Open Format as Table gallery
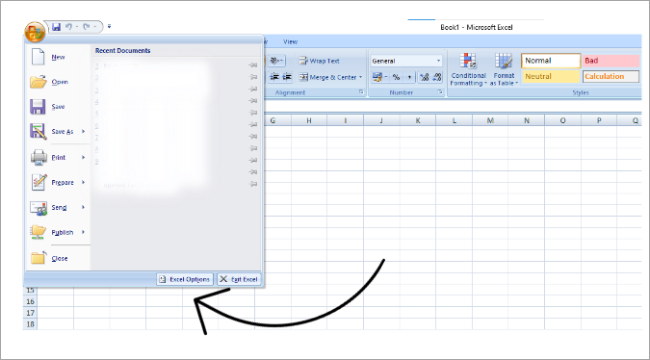 pos(504,69)
